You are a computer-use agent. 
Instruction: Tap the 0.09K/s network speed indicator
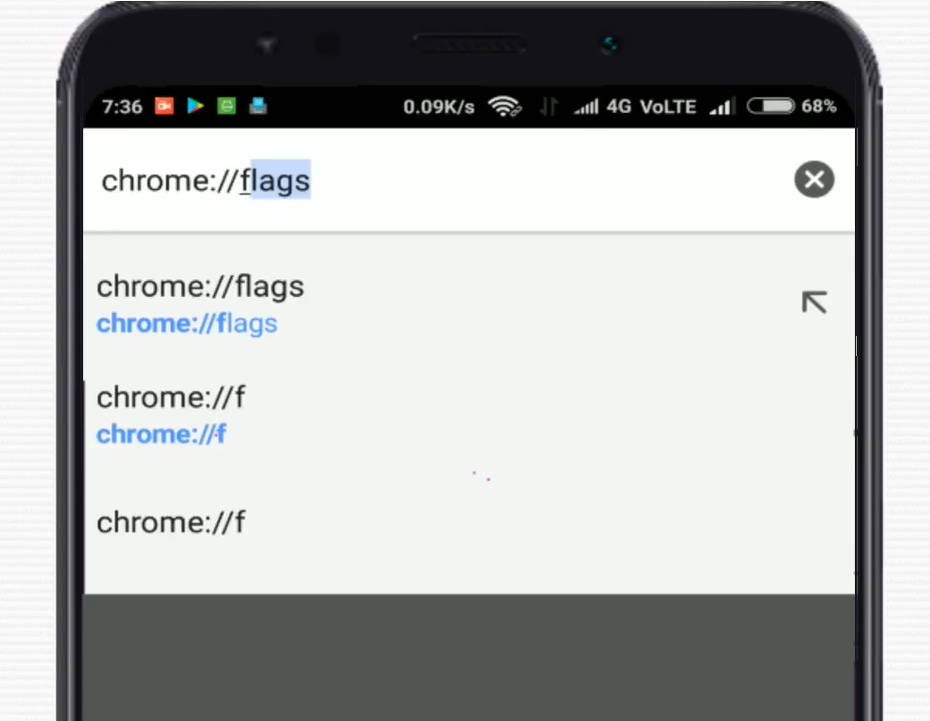coord(439,107)
